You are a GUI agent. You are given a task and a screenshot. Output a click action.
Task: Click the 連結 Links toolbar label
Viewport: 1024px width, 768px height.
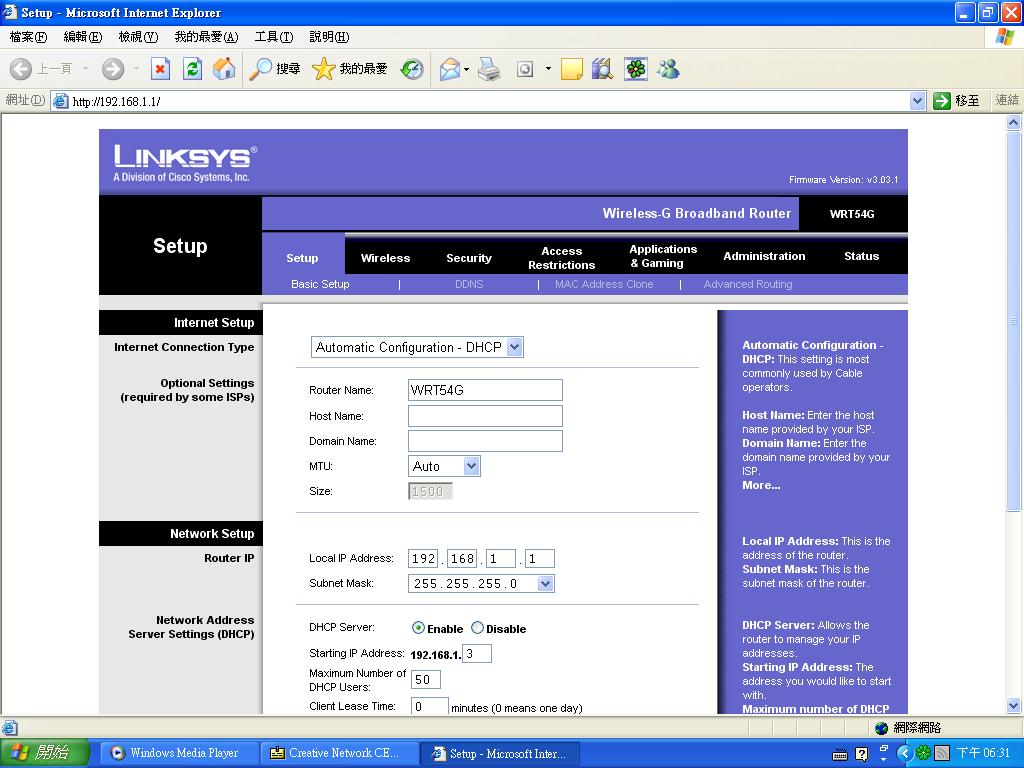click(x=1006, y=100)
